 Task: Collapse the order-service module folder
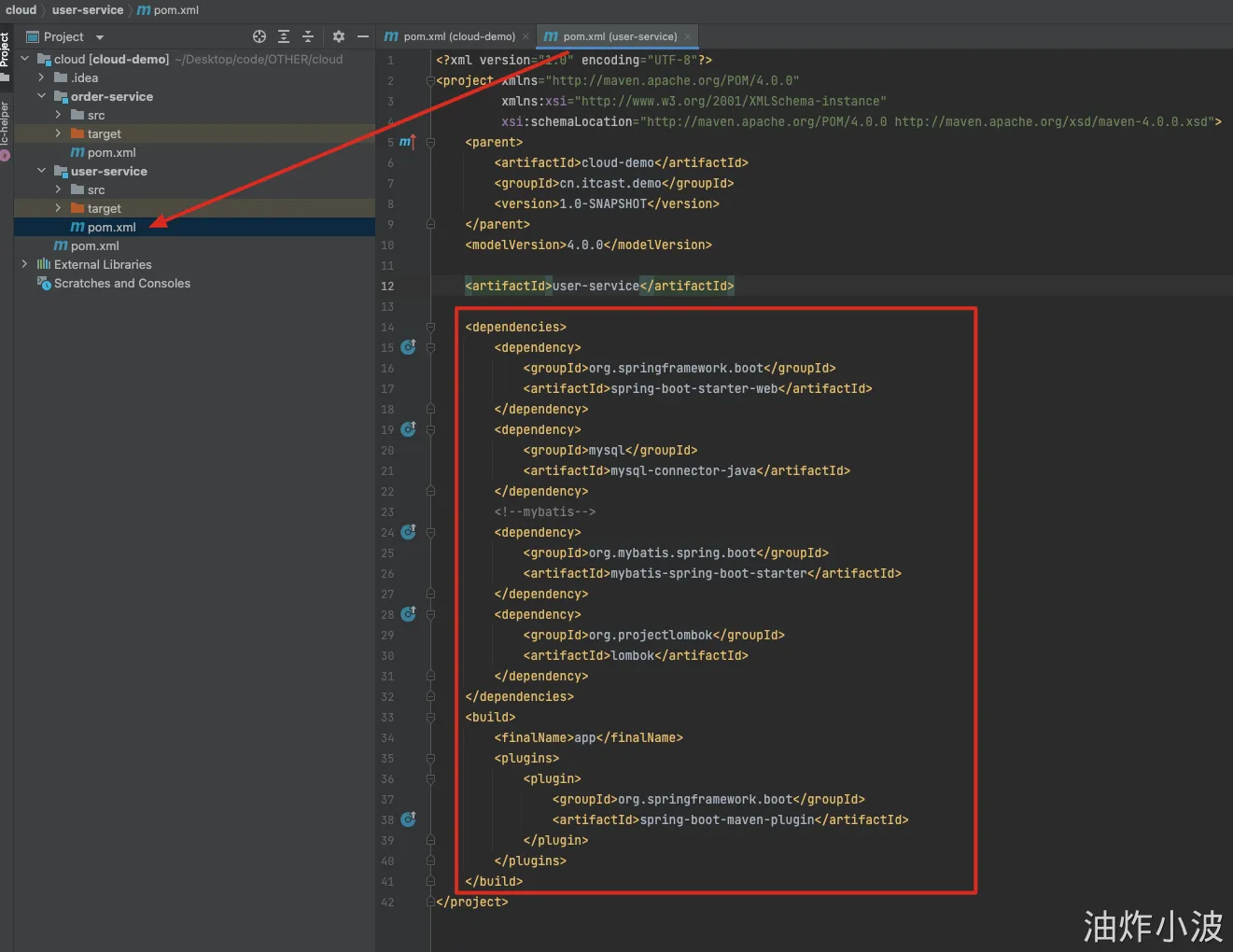click(41, 96)
